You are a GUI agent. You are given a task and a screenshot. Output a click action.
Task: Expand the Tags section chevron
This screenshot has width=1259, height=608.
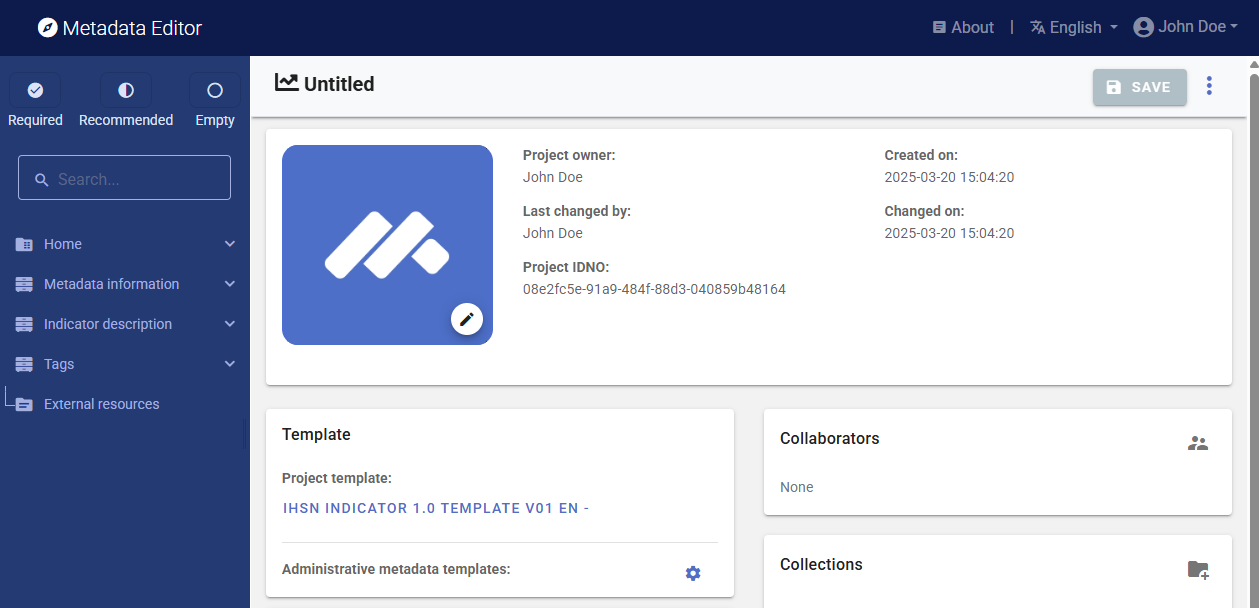coord(230,364)
